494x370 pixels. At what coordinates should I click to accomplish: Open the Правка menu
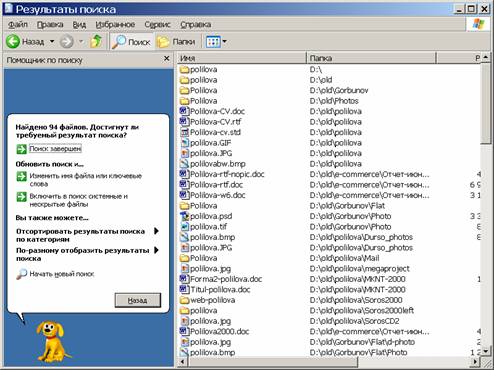coord(50,24)
